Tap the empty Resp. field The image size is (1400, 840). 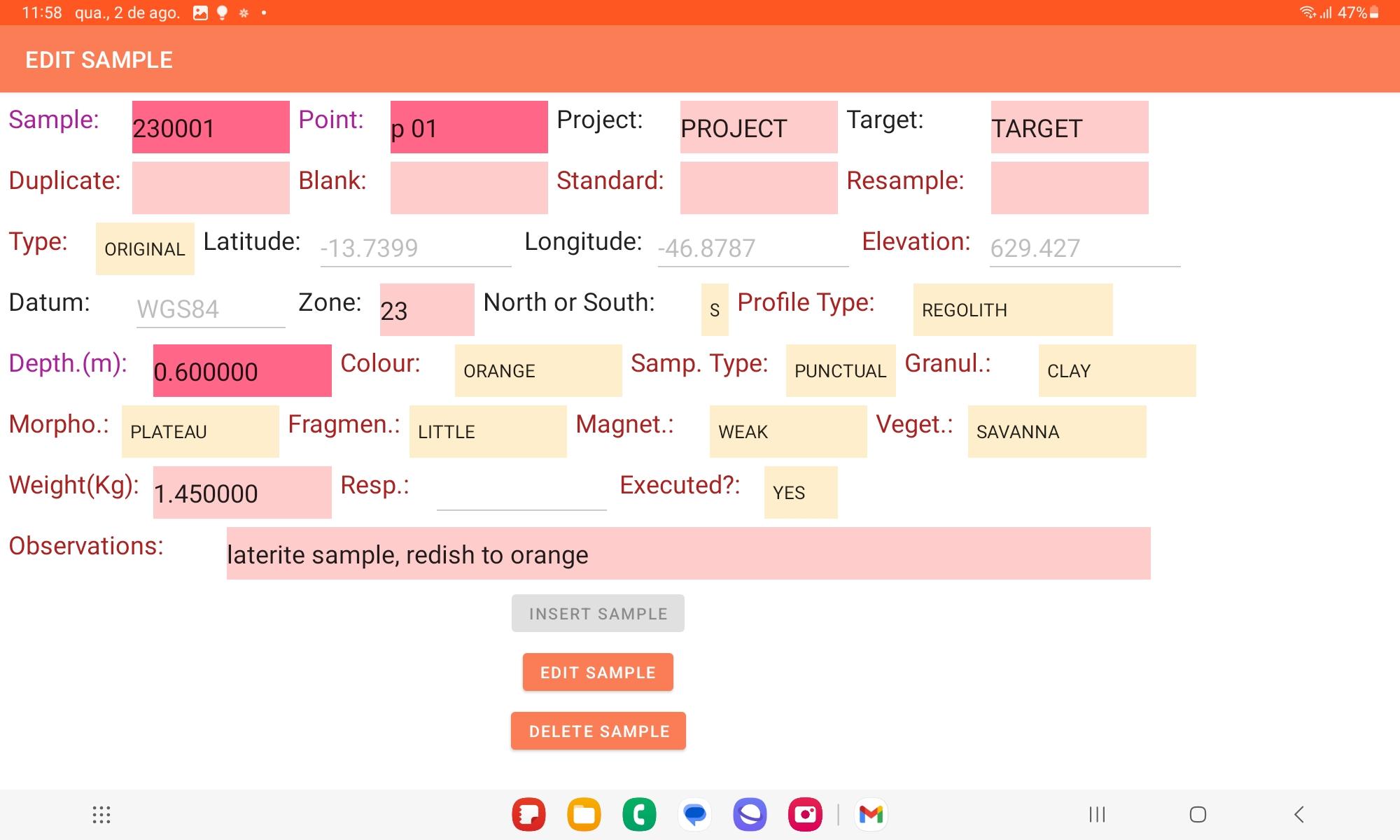(x=521, y=491)
